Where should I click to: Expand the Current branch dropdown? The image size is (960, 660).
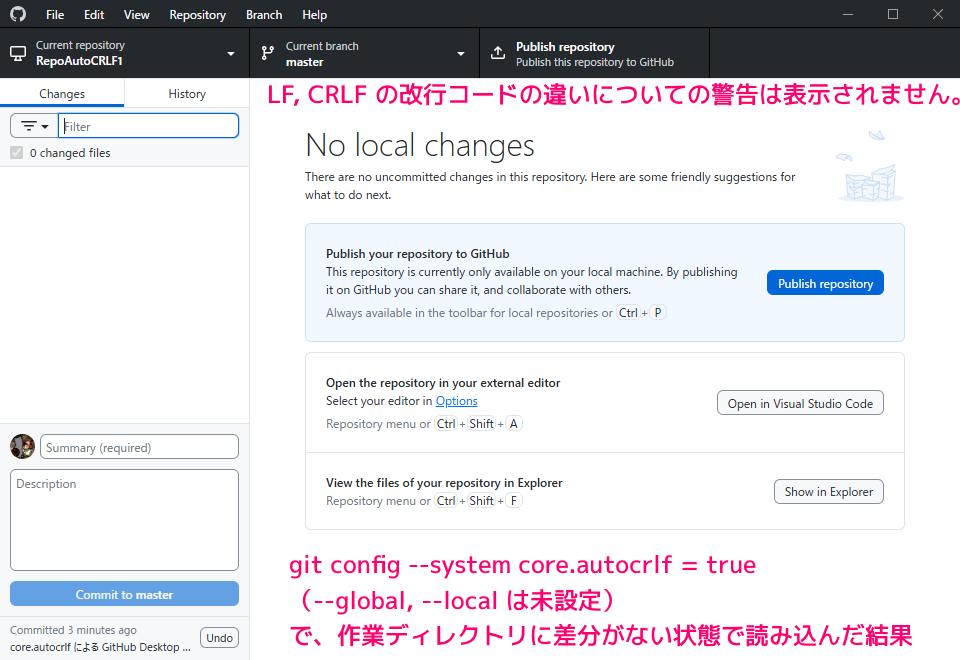[x=461, y=53]
